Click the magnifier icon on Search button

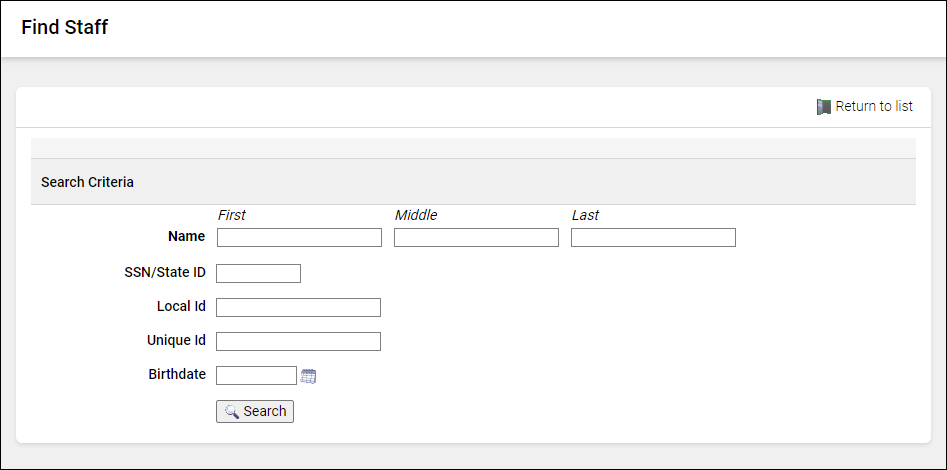point(231,412)
